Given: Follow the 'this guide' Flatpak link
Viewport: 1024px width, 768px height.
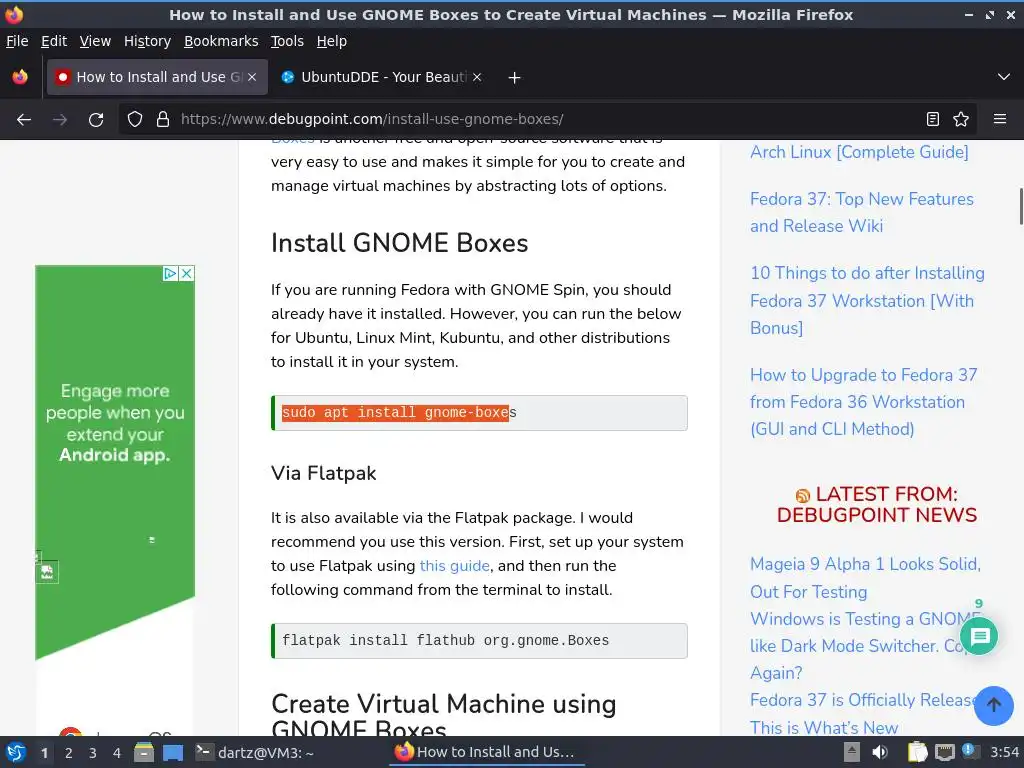Looking at the screenshot, I should pos(455,566).
